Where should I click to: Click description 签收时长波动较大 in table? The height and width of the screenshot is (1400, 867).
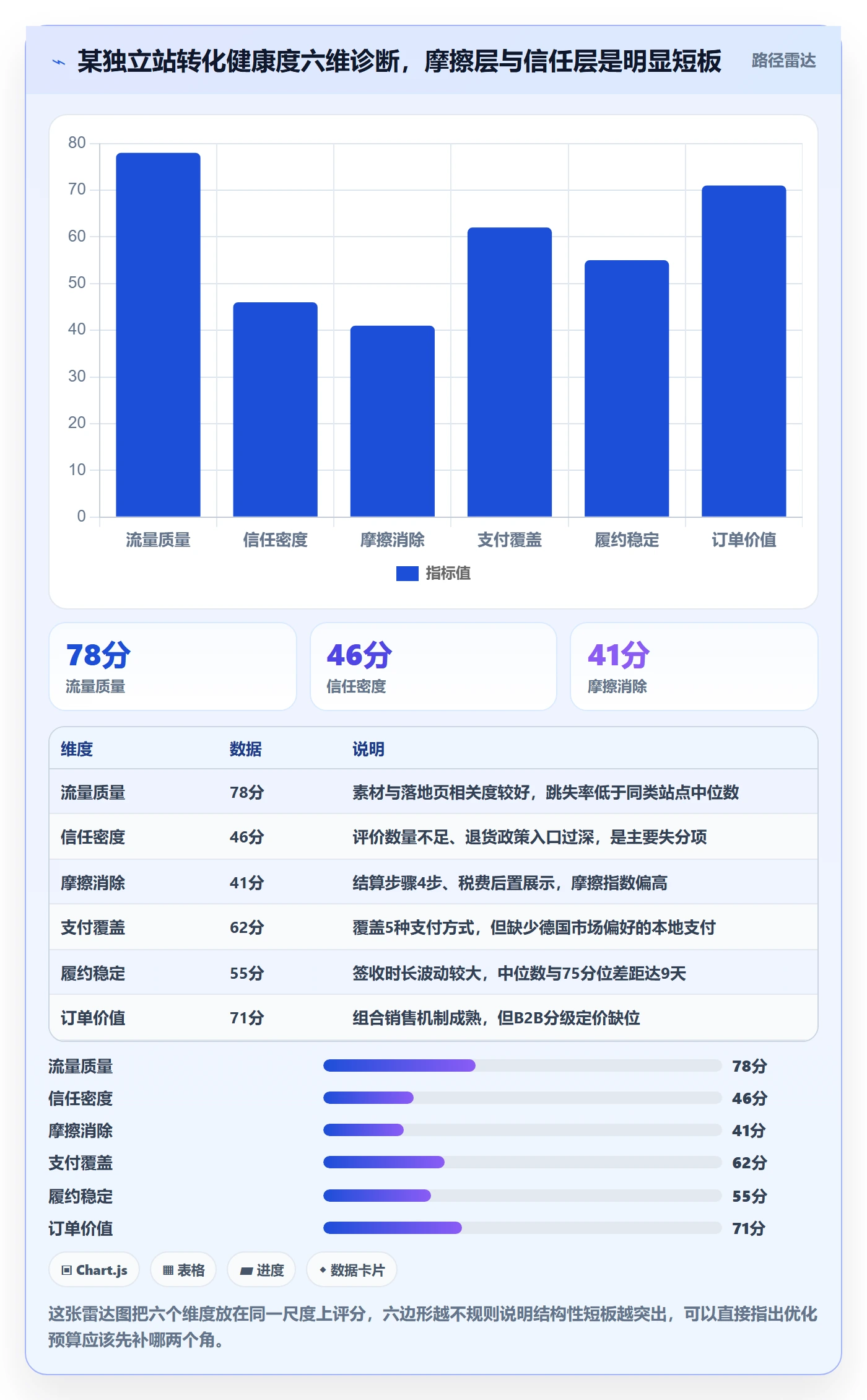point(519,973)
